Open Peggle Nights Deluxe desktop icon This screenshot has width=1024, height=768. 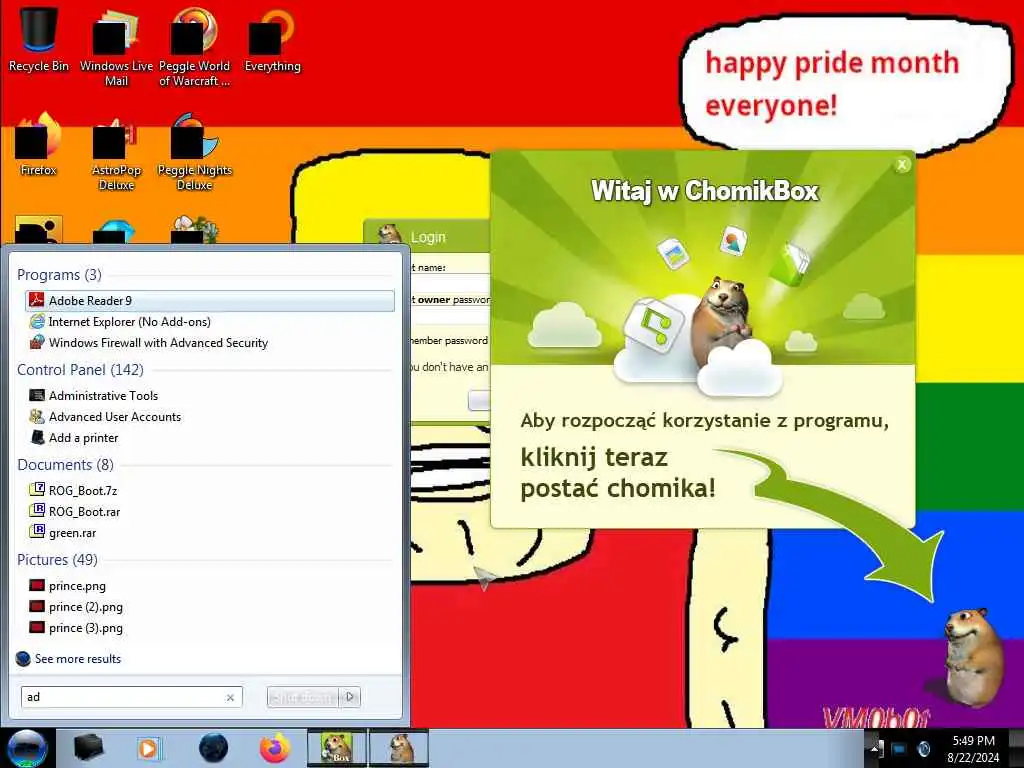coord(194,152)
